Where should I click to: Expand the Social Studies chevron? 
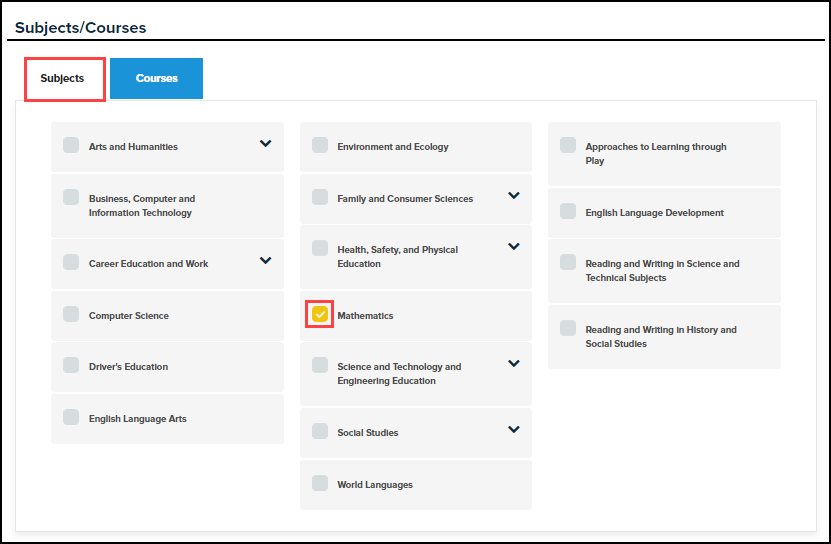[514, 430]
